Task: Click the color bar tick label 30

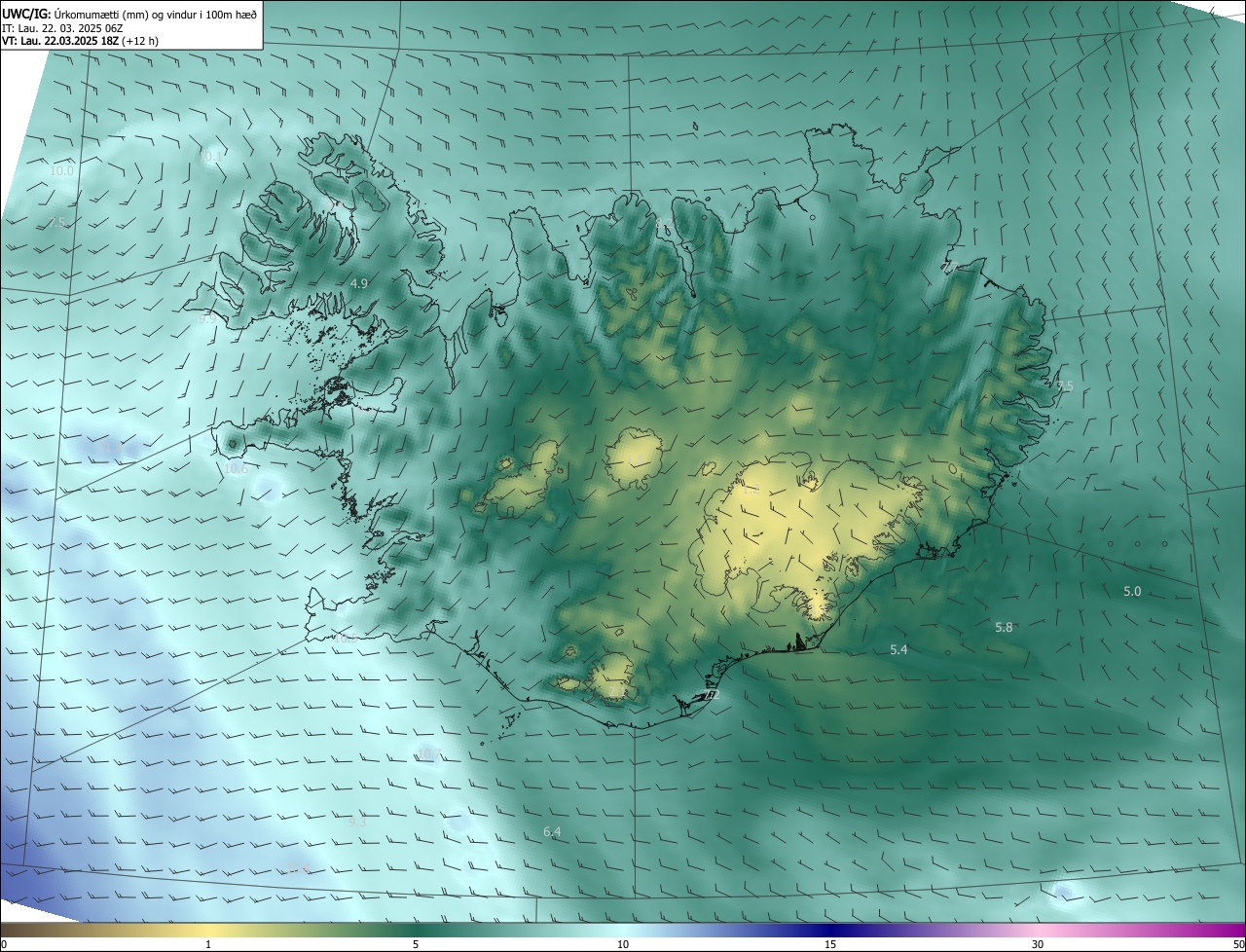Action: tap(1038, 944)
